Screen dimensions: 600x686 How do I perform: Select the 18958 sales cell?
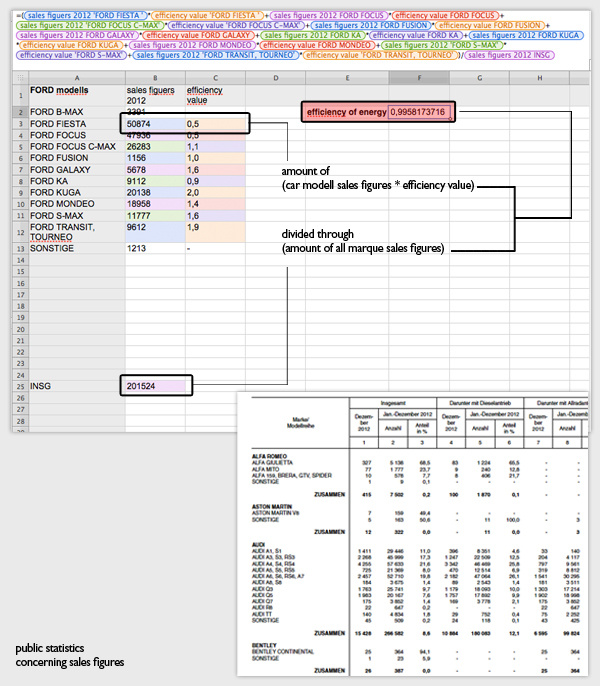pyautogui.click(x=155, y=204)
